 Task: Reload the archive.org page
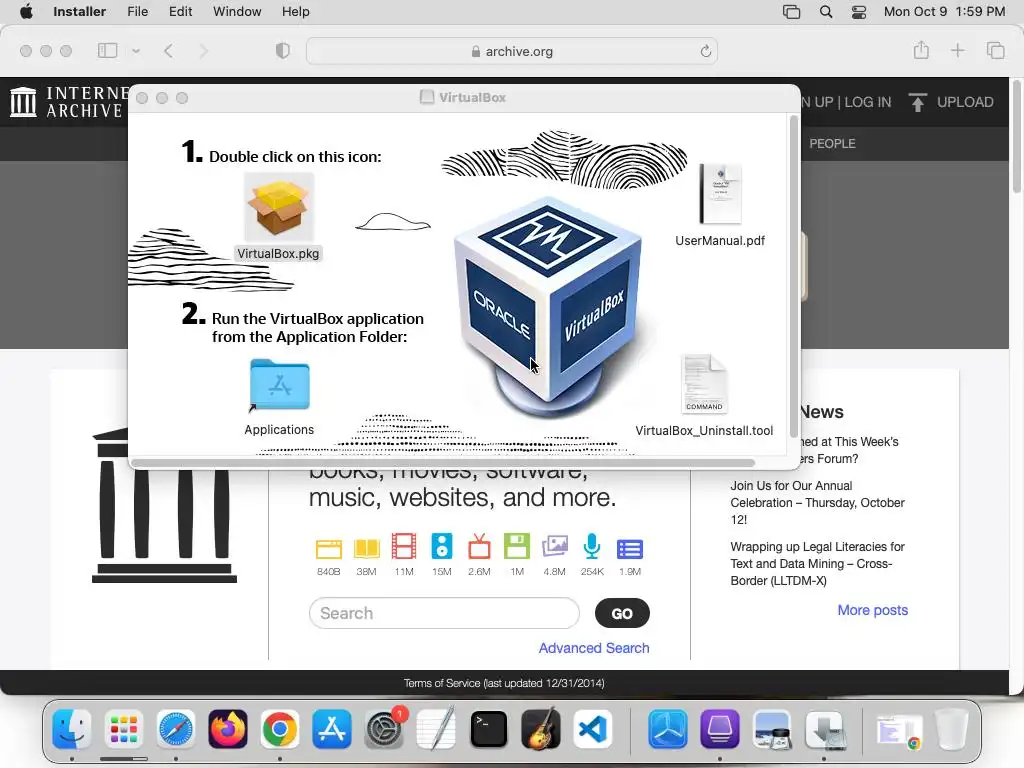click(x=705, y=51)
